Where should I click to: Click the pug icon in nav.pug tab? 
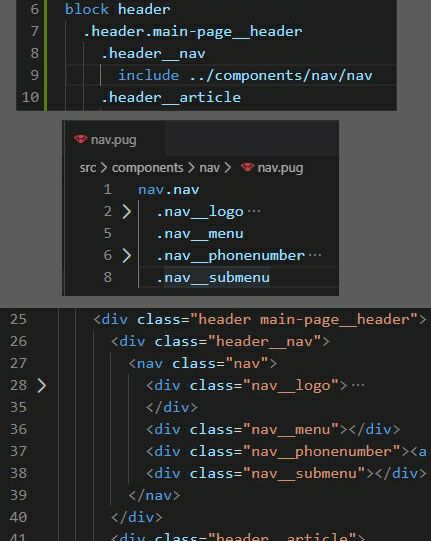click(80, 139)
